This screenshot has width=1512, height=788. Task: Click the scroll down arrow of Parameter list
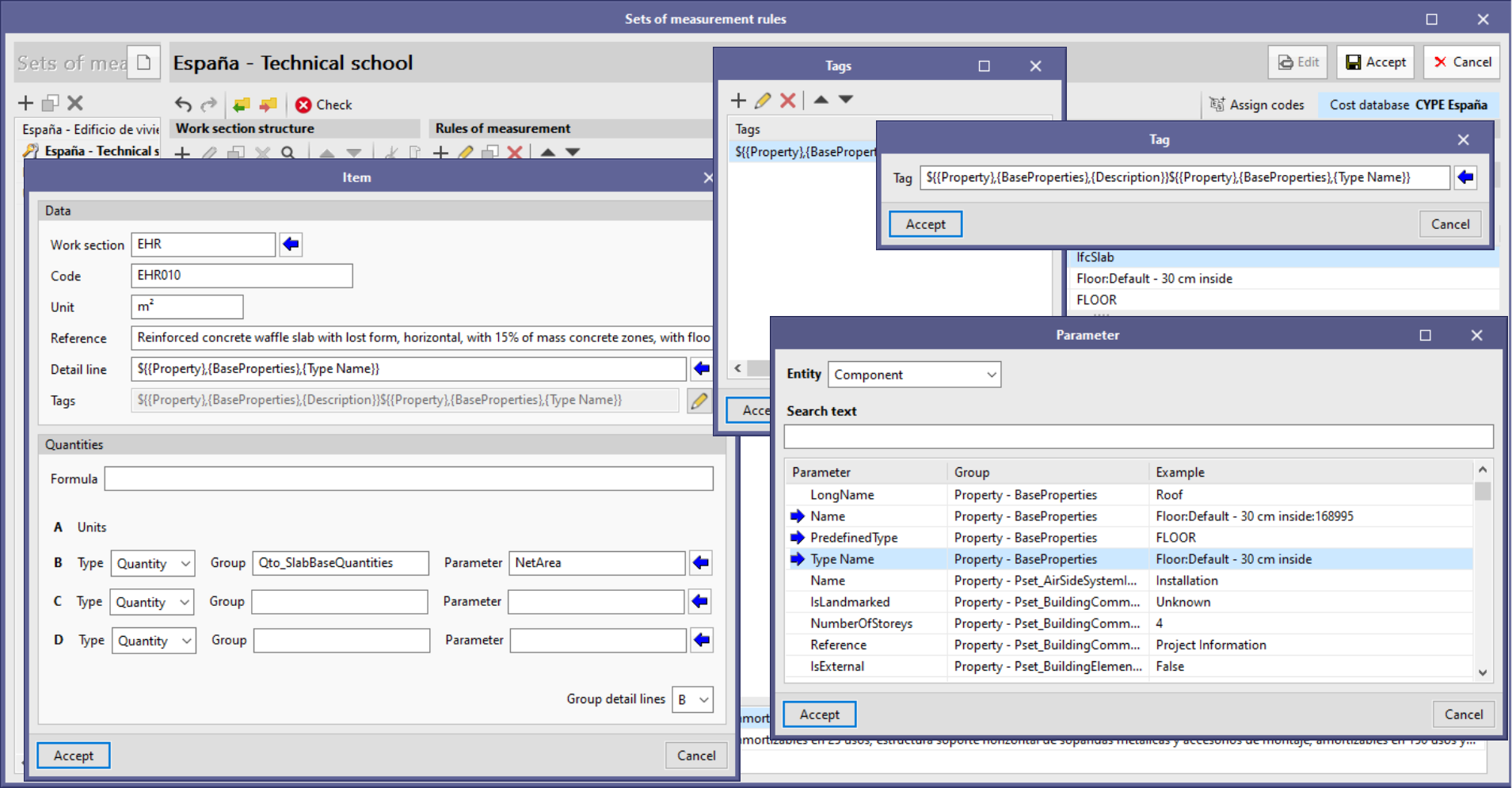(x=1483, y=672)
